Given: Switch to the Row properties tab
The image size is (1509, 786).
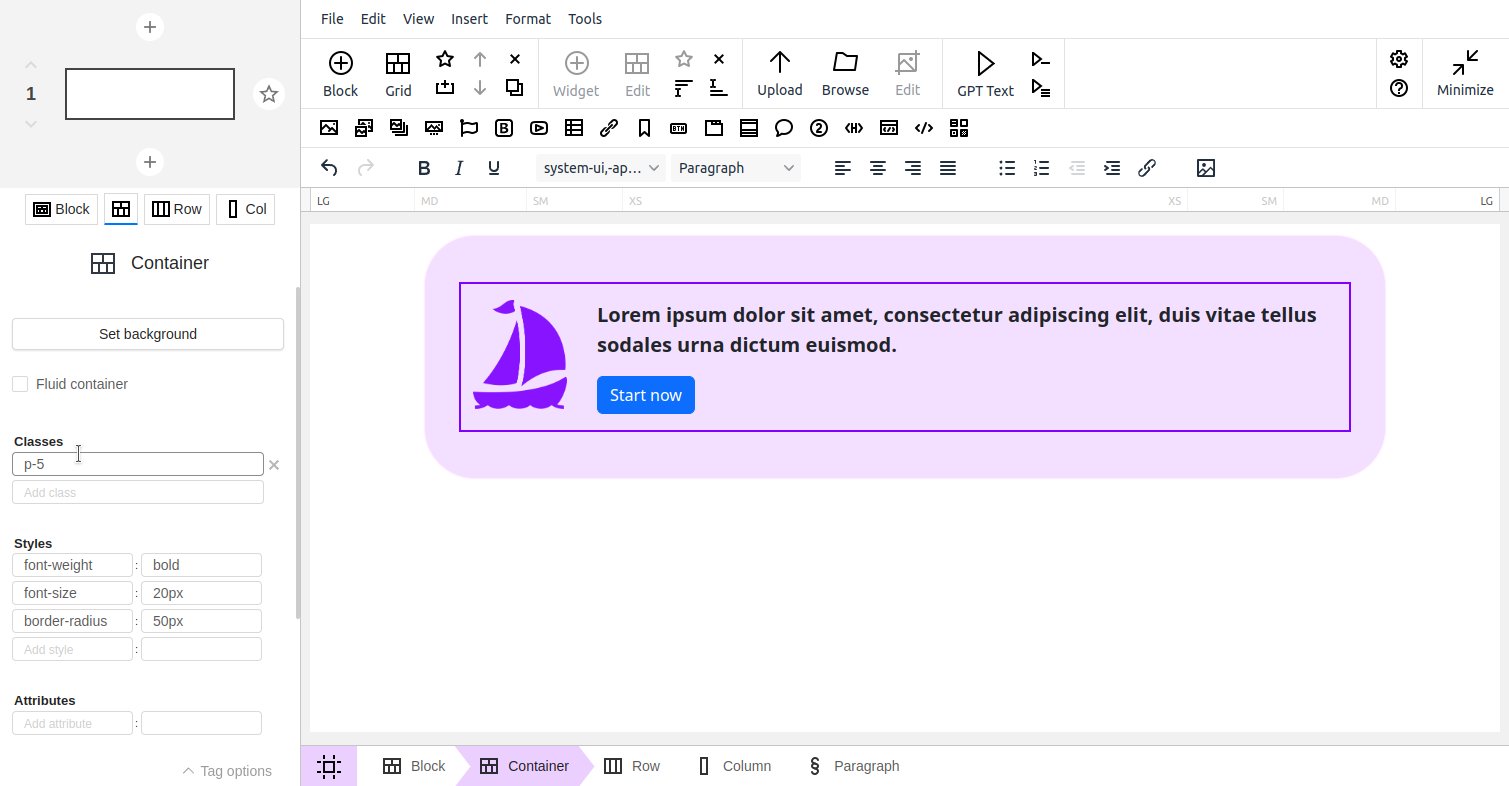Looking at the screenshot, I should 177,209.
